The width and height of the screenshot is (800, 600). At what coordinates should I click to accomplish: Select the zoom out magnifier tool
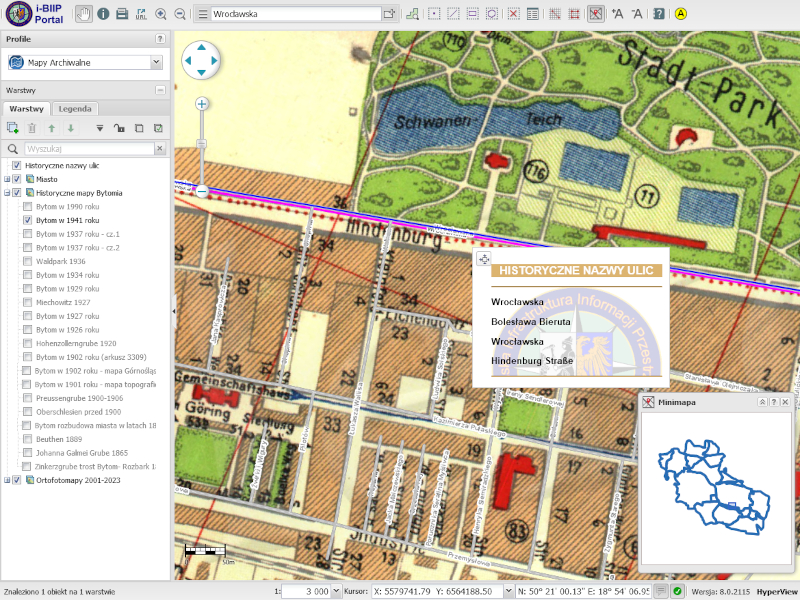[x=180, y=14]
